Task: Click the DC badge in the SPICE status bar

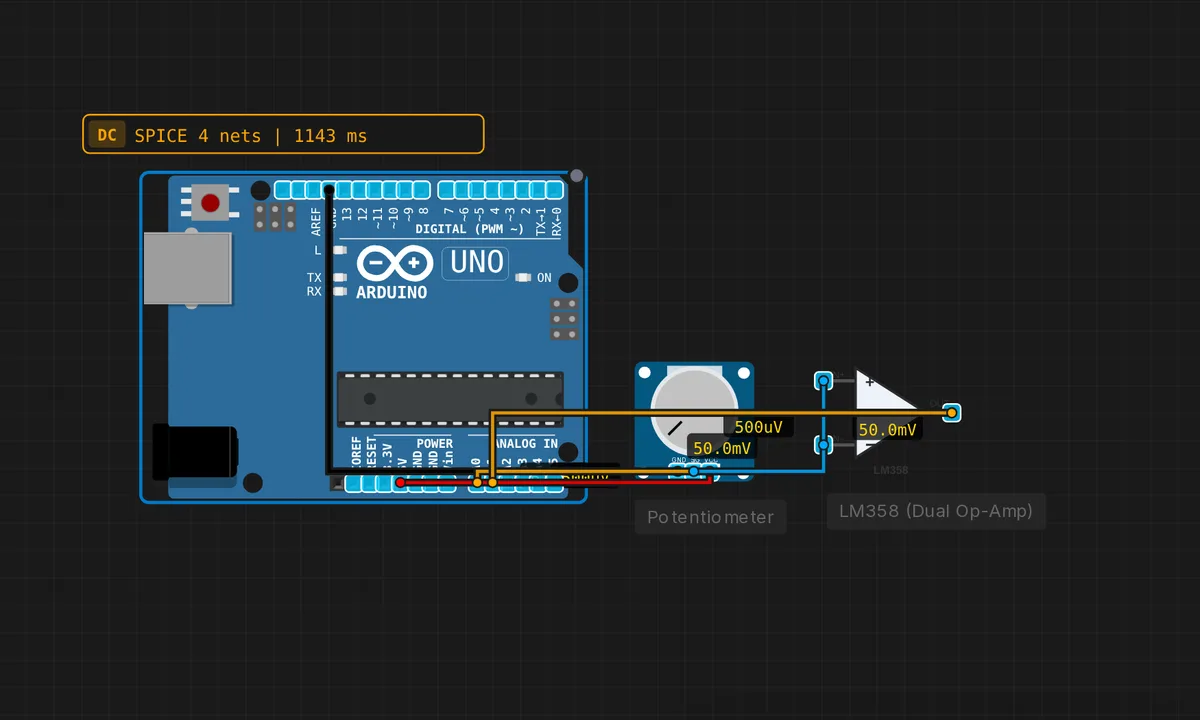Action: (107, 135)
